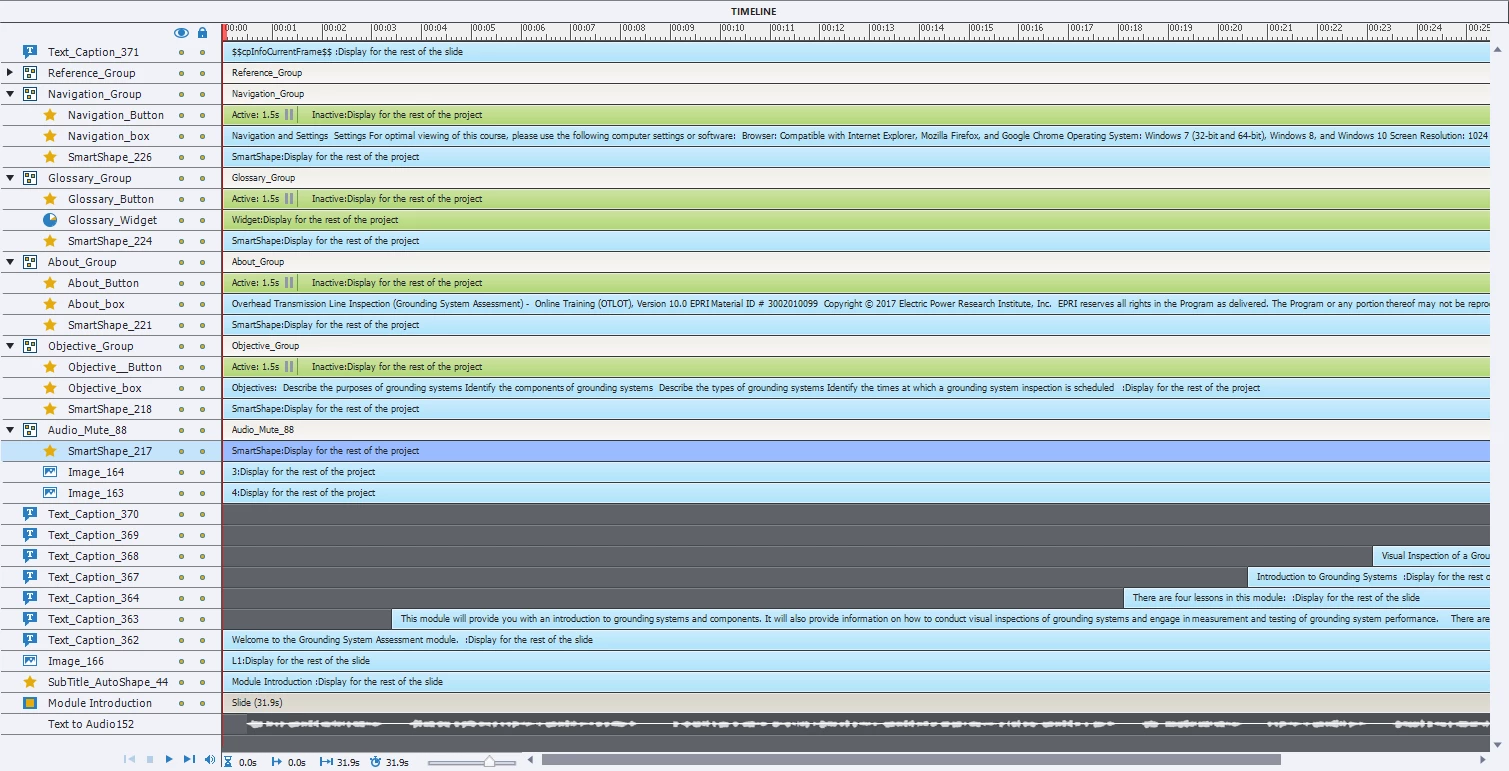Click the Text_Caption_362 caption icon
The image size is (1509, 771).
[30, 639]
